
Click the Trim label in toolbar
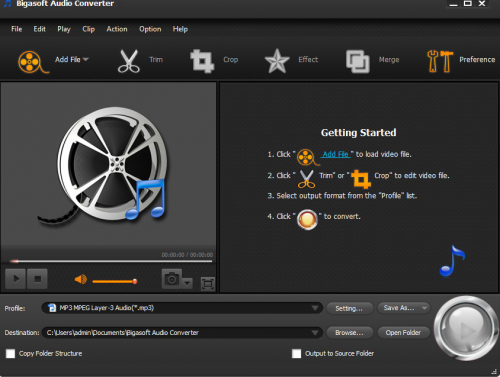click(156, 60)
